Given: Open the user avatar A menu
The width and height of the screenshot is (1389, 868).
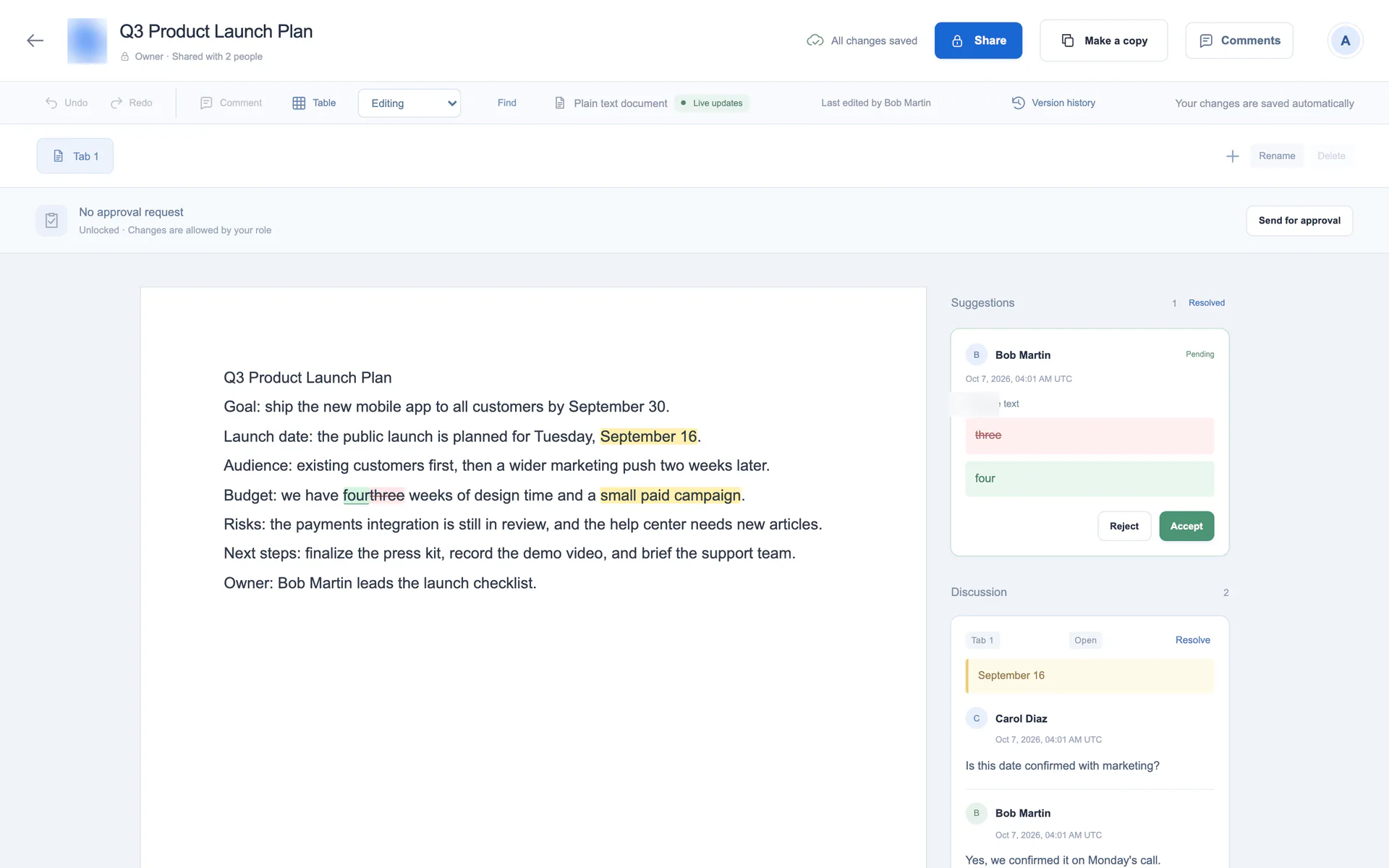Looking at the screenshot, I should click(x=1345, y=41).
